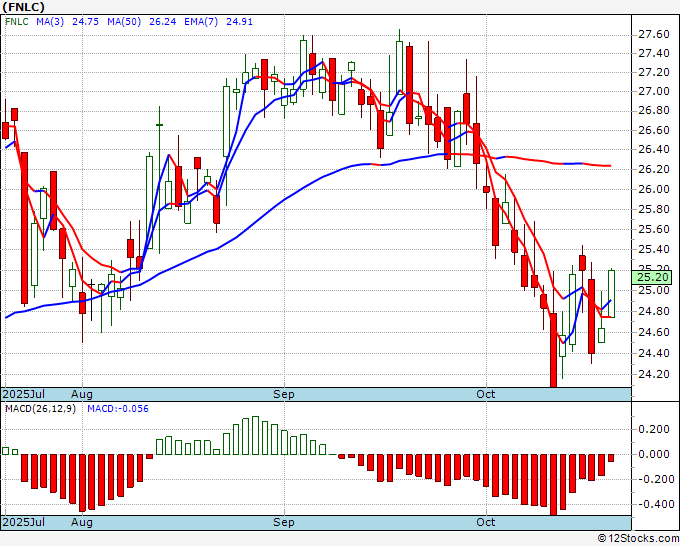Click the Sep label on price chart axis
The height and width of the screenshot is (546, 680).
(284, 394)
